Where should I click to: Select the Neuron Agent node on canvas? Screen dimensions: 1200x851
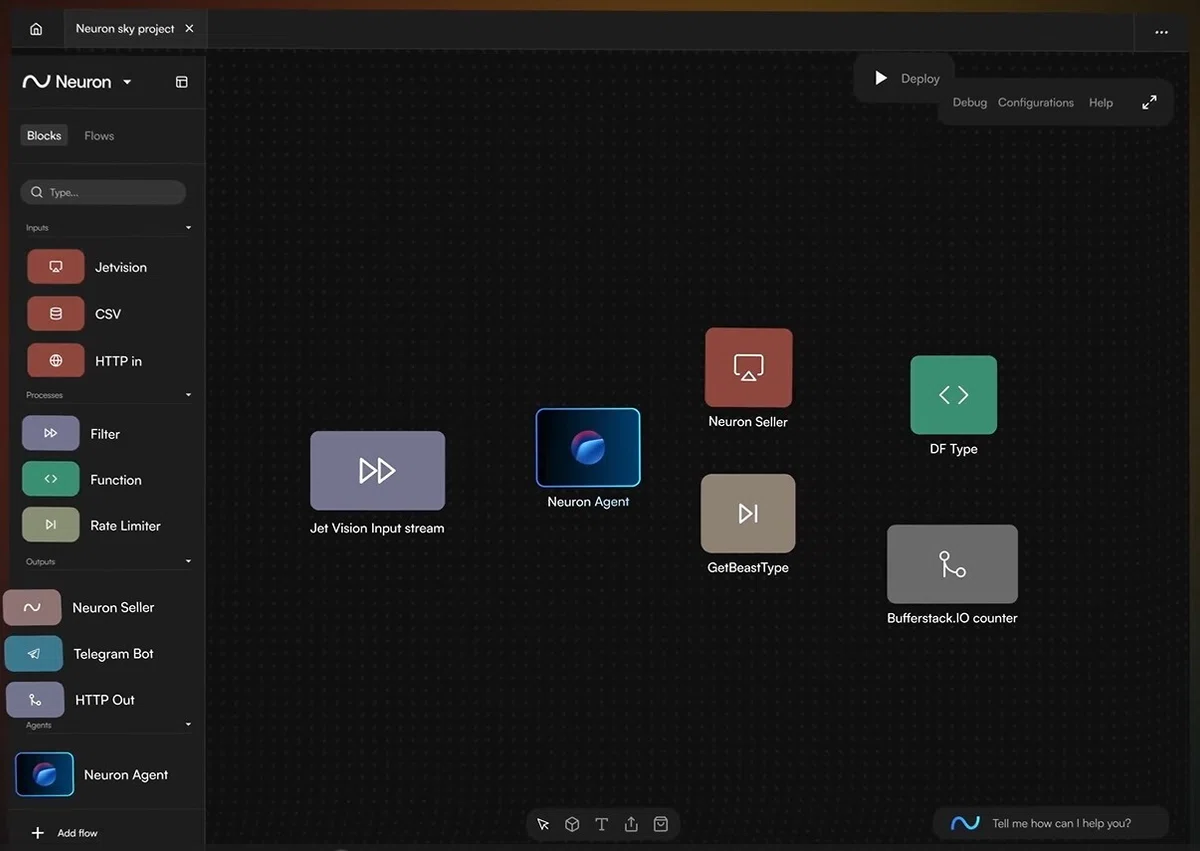pyautogui.click(x=588, y=448)
